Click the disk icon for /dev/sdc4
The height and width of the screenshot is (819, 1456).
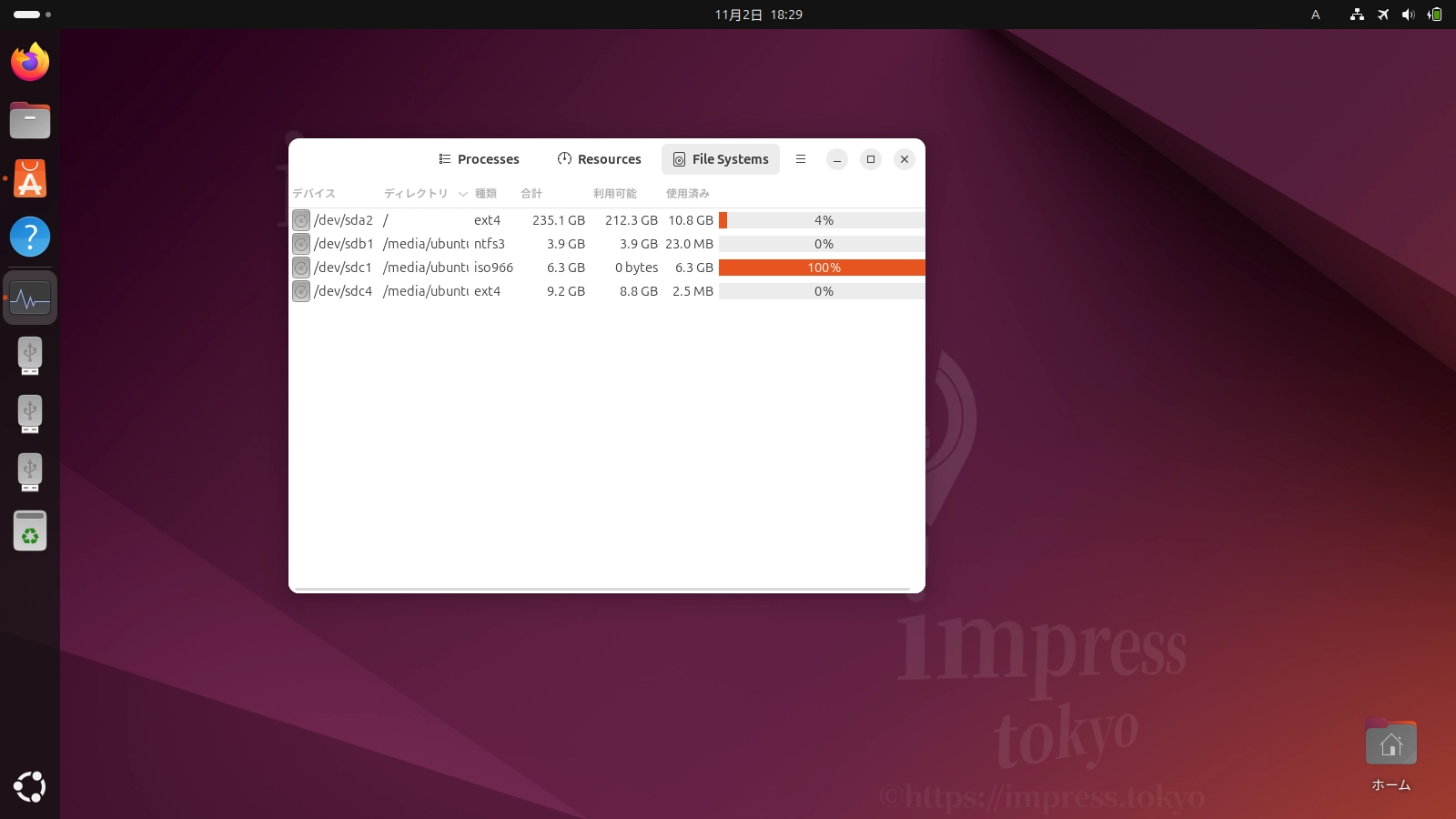click(301, 291)
